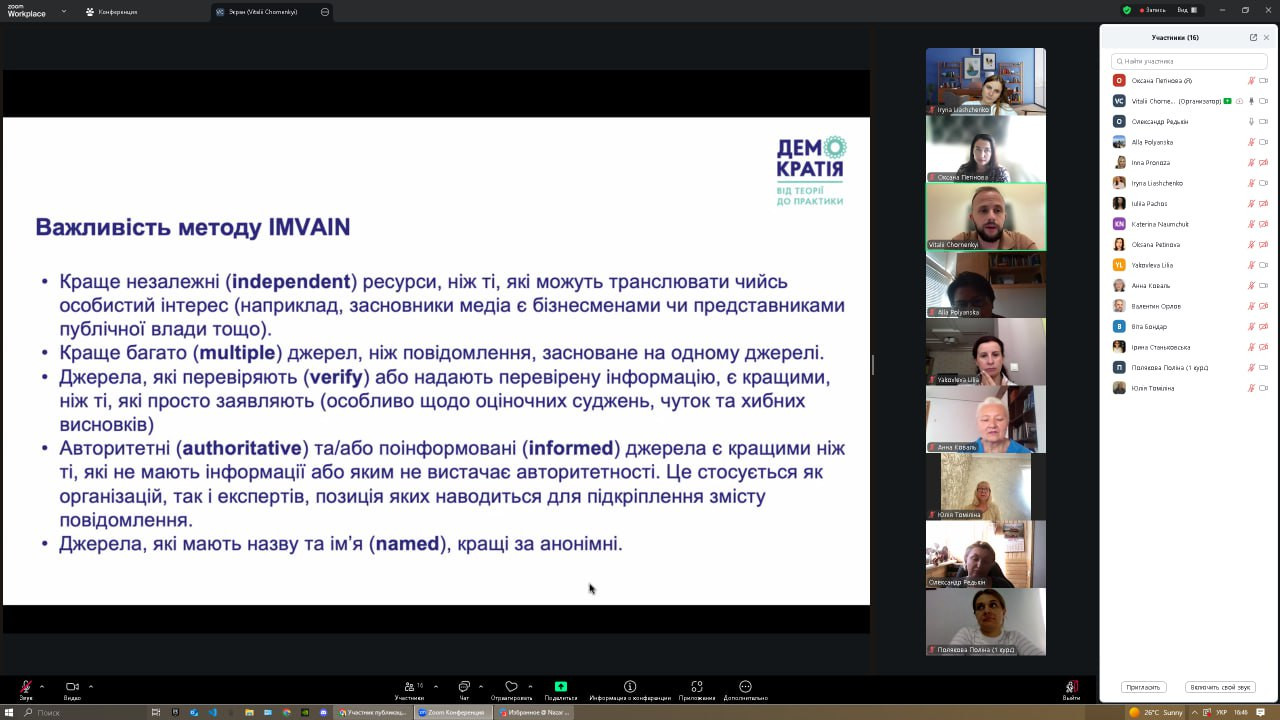The height and width of the screenshot is (720, 1280).
Task: Open the Участники participants panel button
Action: [x=409, y=688]
